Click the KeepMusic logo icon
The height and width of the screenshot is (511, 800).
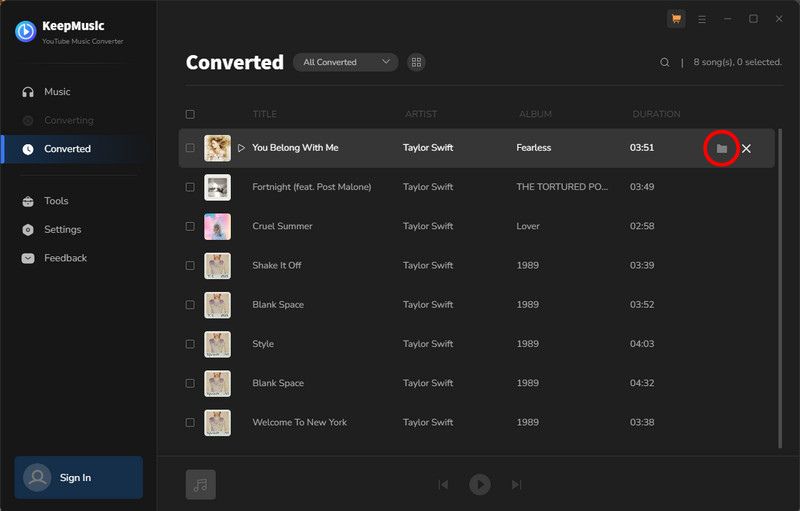click(x=26, y=32)
